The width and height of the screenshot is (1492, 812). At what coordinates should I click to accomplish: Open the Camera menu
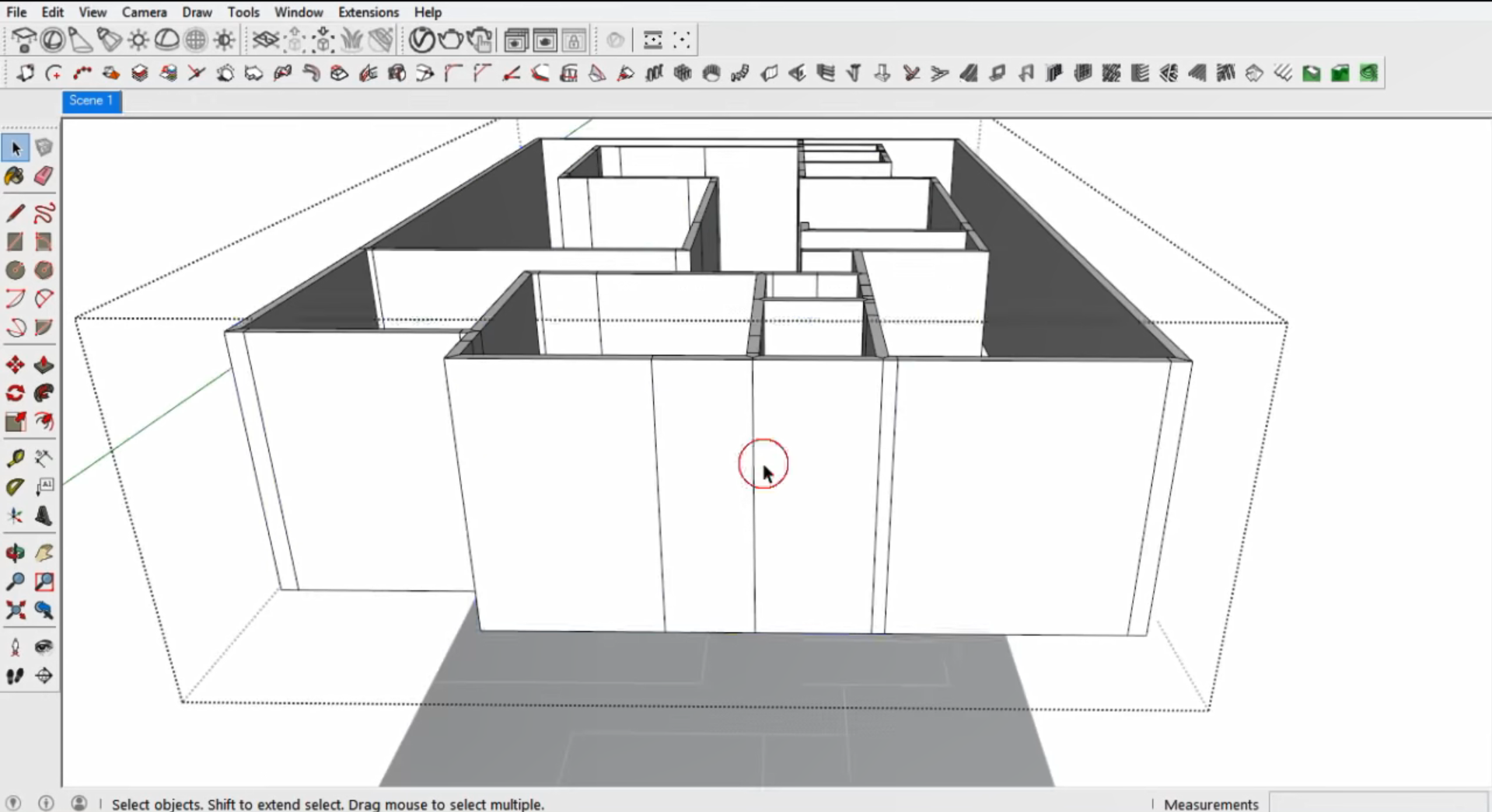pyautogui.click(x=144, y=12)
